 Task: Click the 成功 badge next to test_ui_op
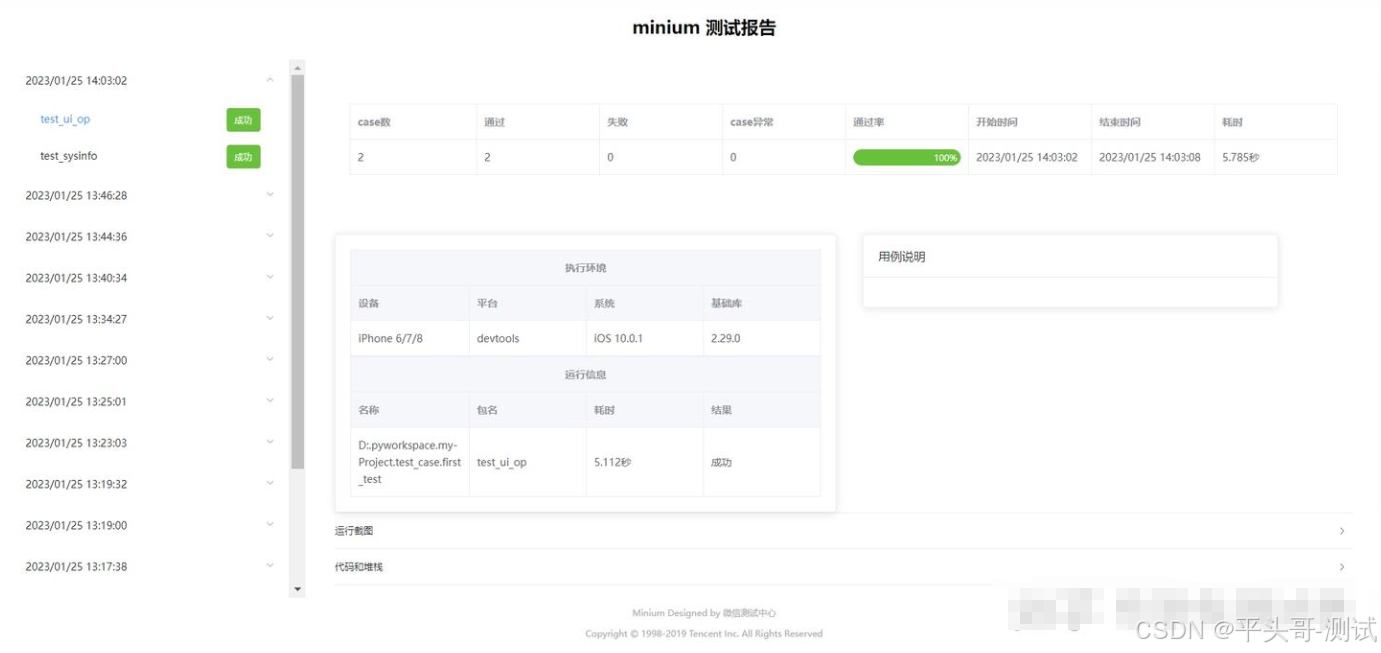tap(243, 120)
